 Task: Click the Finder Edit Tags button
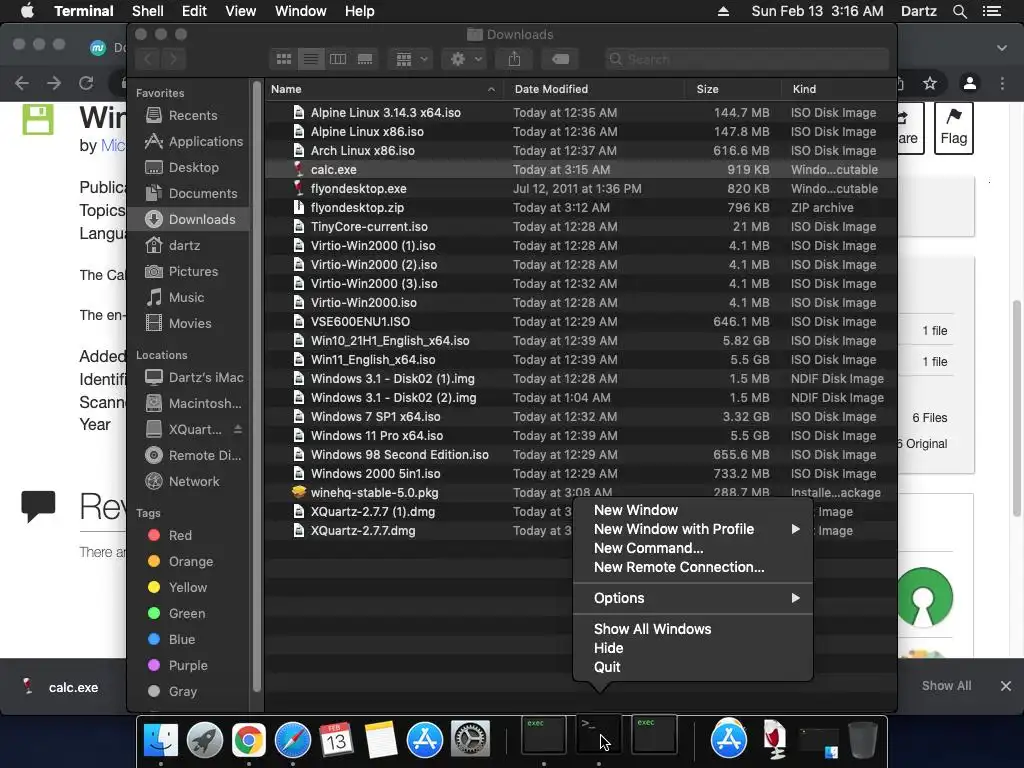tap(560, 59)
